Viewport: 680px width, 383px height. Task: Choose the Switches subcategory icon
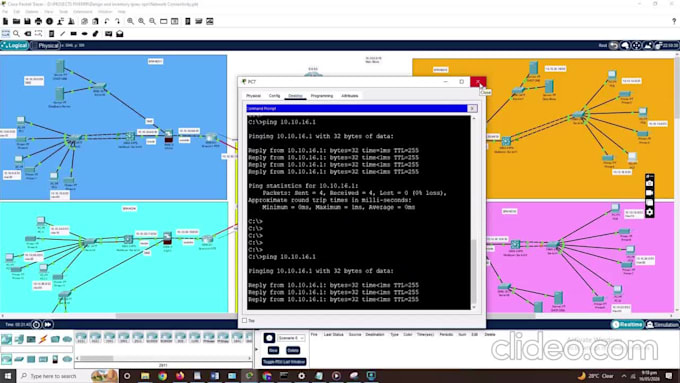click(x=19, y=359)
